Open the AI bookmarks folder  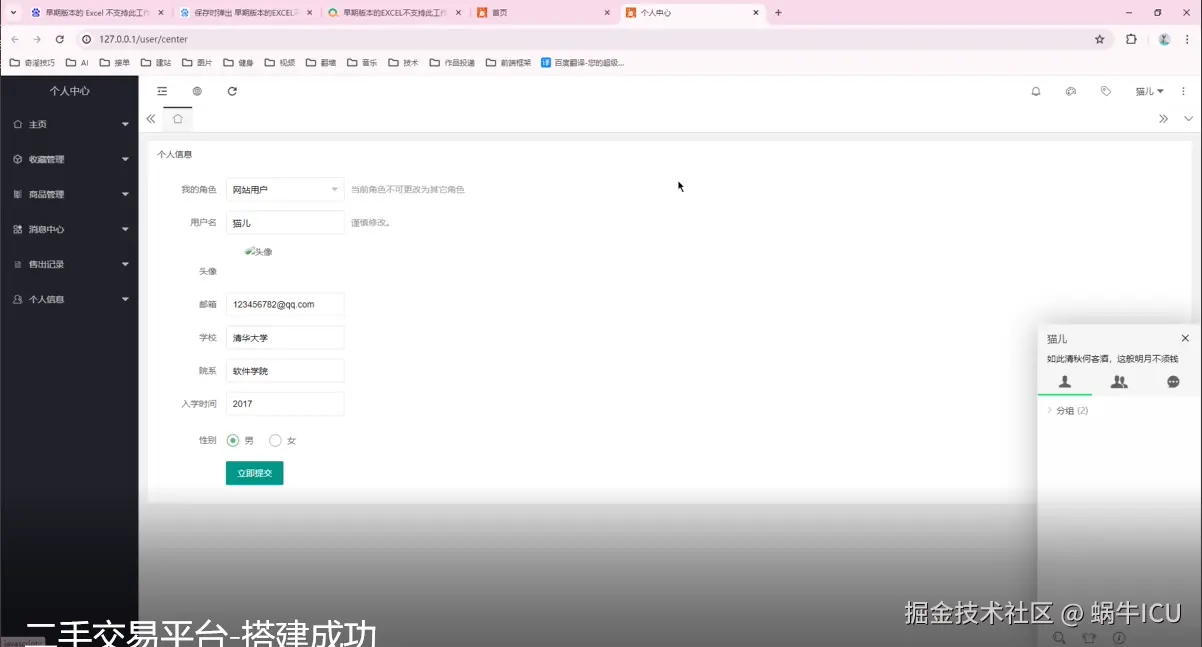(77, 62)
